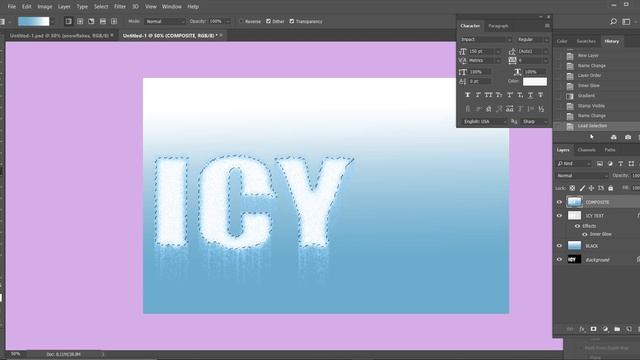Click the search magnifier icon
The image size is (640, 360).
click(613, 22)
